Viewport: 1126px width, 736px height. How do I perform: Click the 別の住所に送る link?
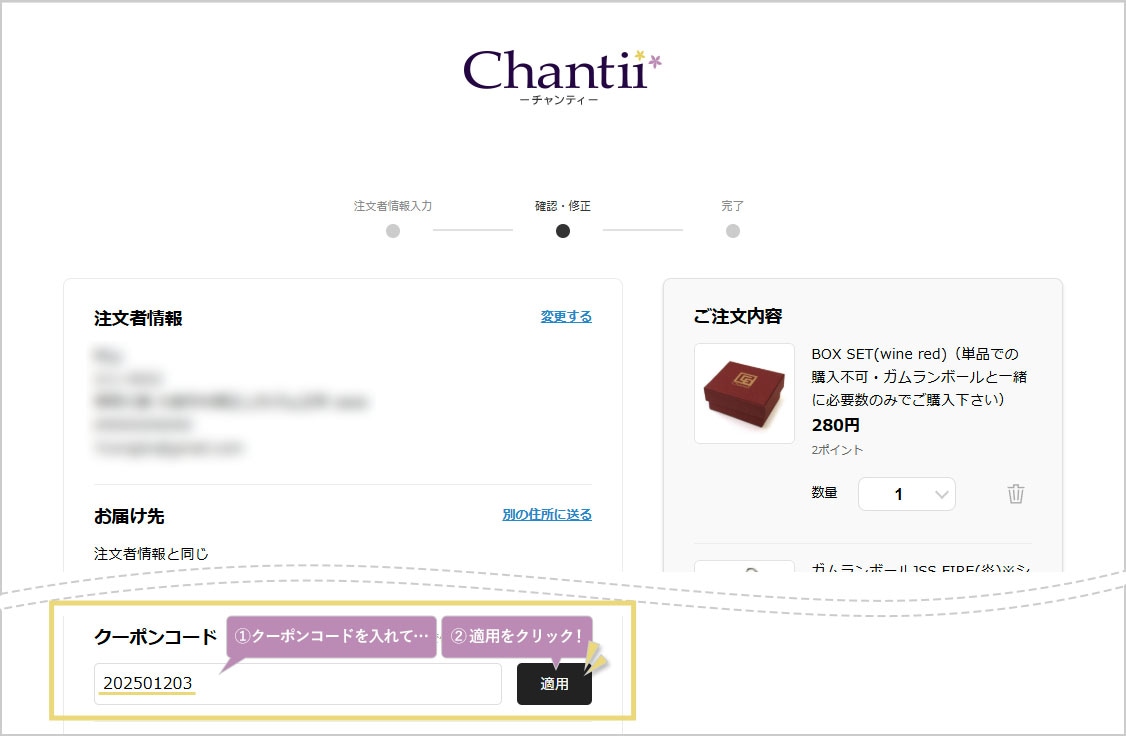546,514
